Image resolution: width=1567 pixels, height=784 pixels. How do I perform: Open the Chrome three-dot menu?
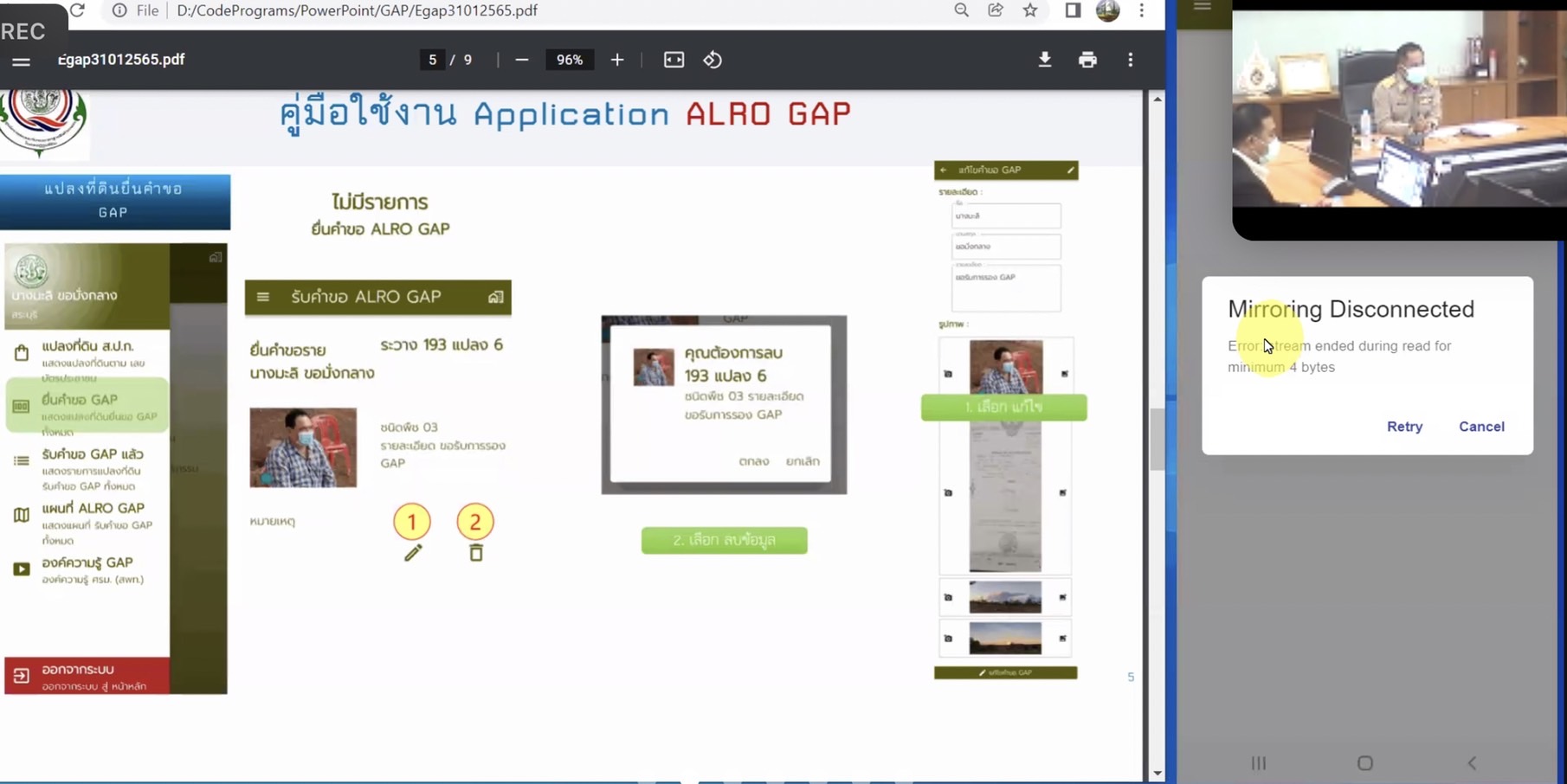pyautogui.click(x=1141, y=10)
